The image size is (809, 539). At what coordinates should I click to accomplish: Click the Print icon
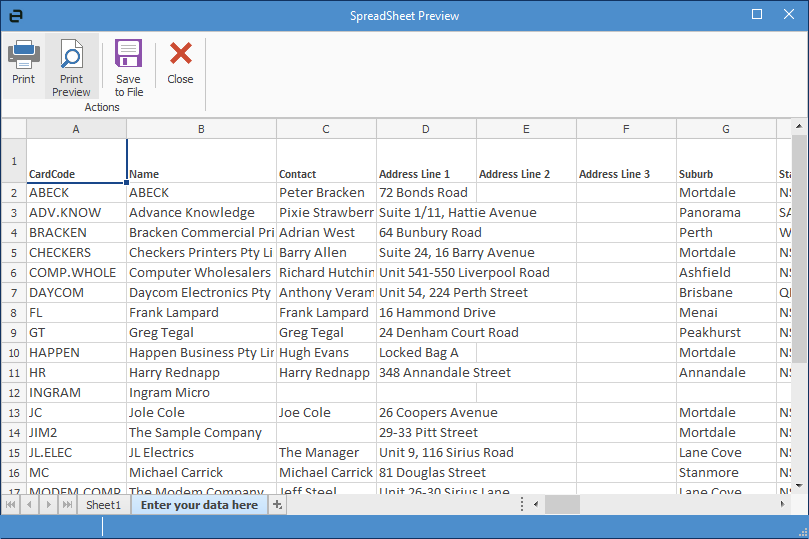point(23,62)
